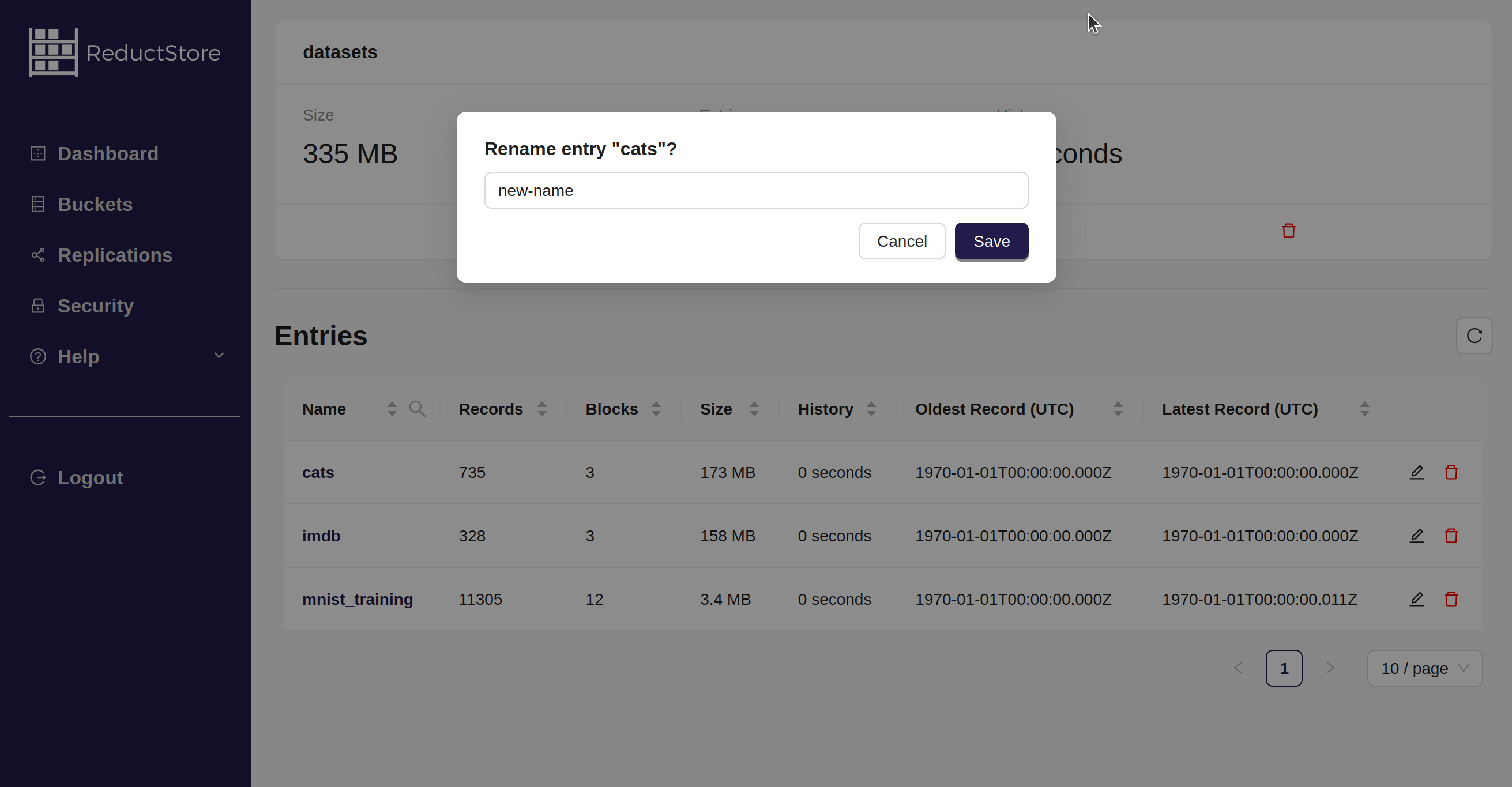Click the Replications share icon
This screenshot has height=787, width=1512.
[x=38, y=255]
